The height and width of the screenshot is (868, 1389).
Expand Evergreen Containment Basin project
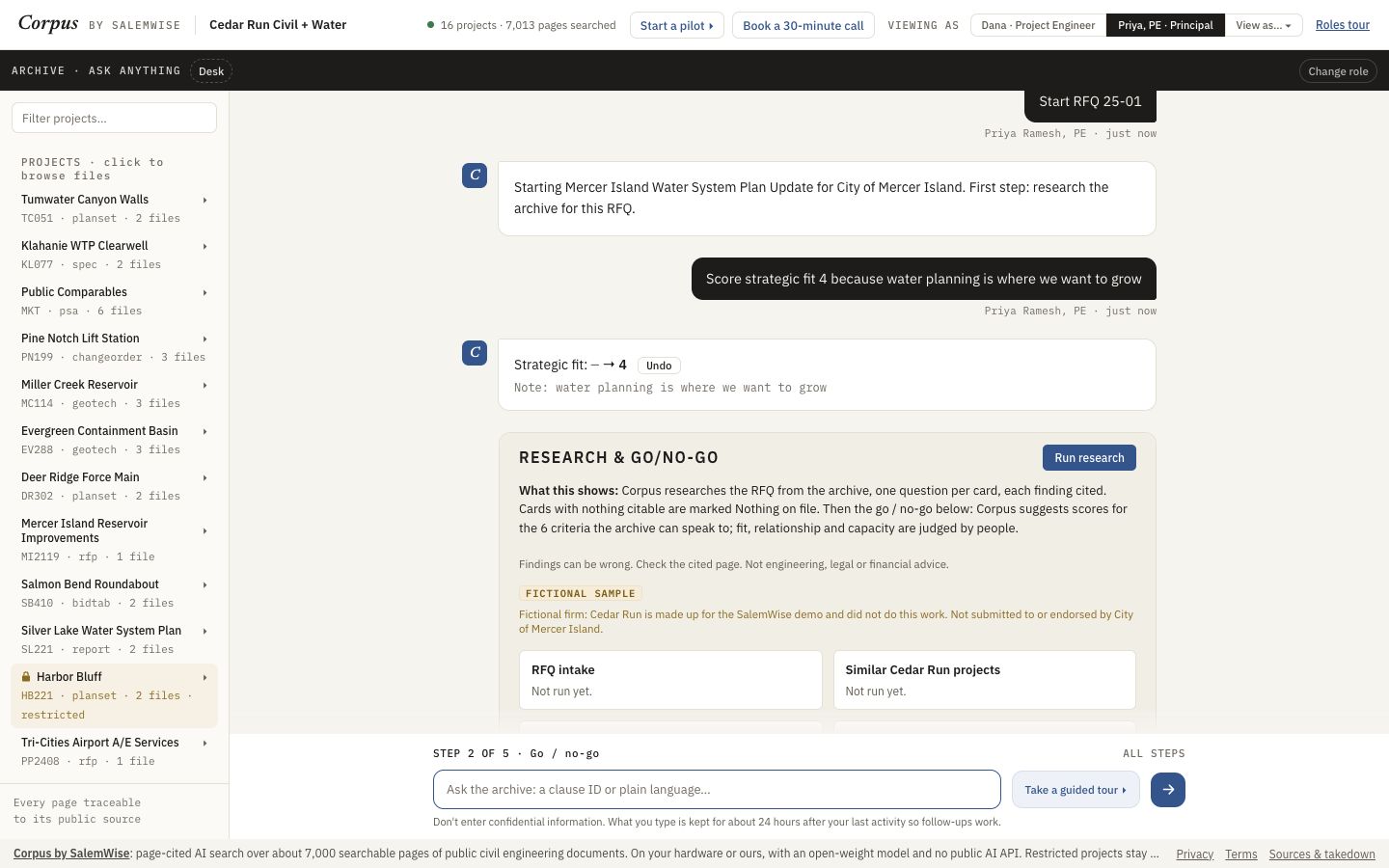[114, 440]
